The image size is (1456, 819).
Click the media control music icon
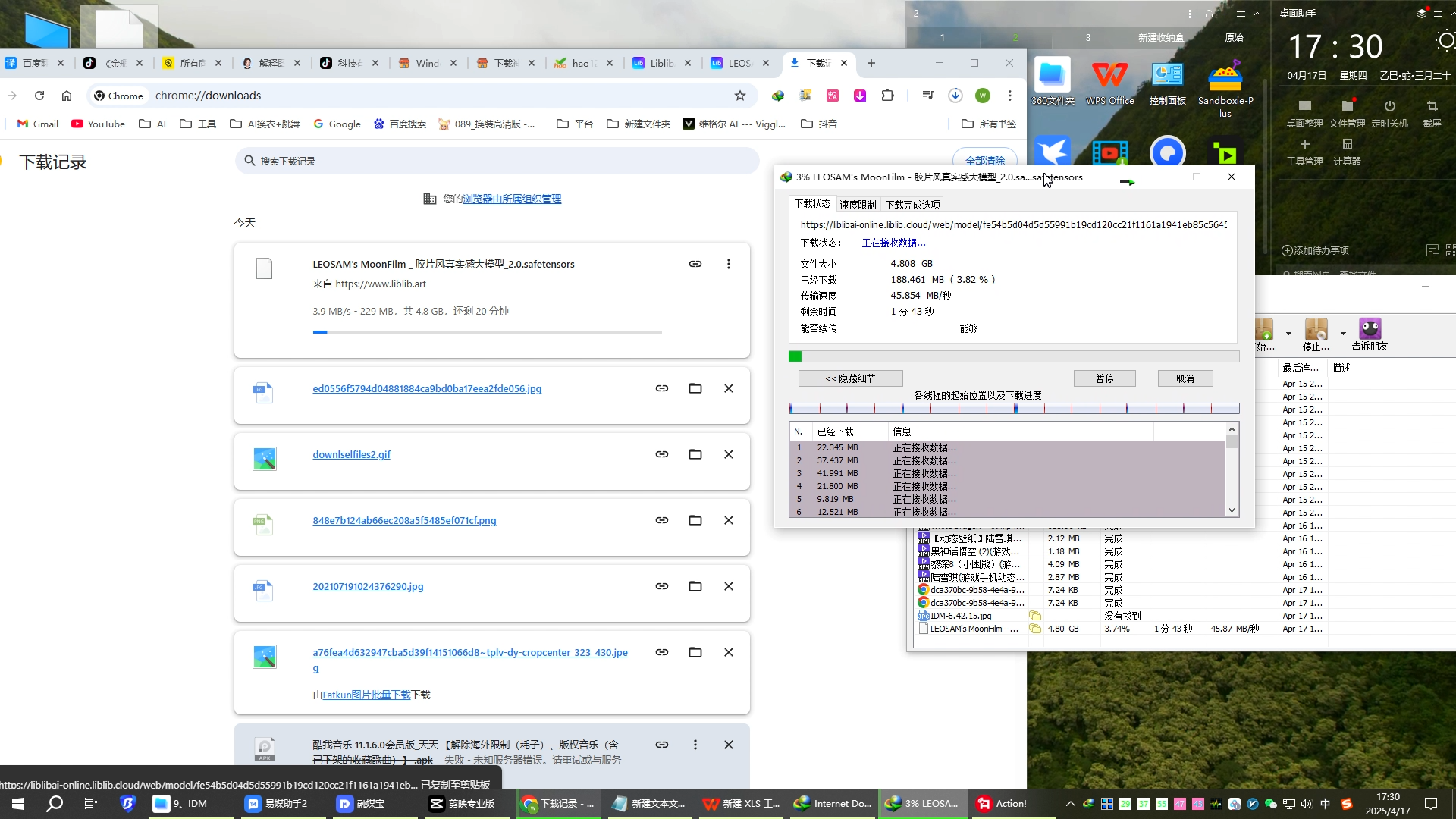(x=928, y=96)
